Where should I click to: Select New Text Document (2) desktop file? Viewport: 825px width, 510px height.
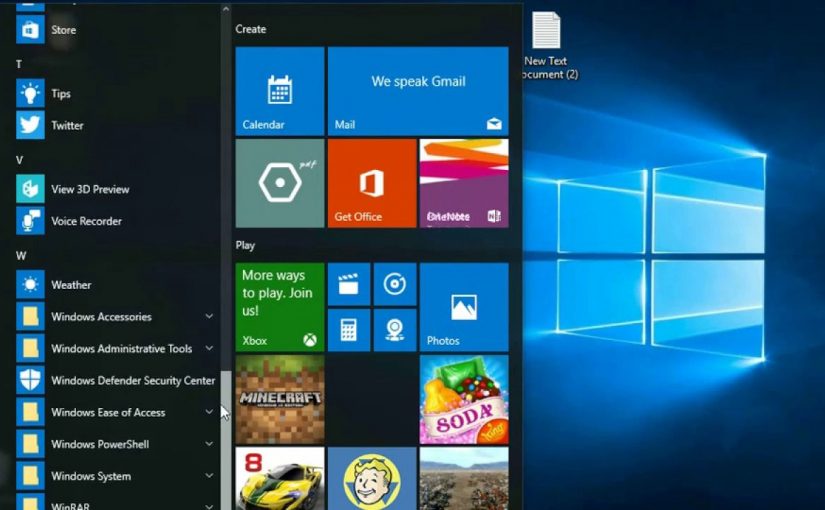click(546, 46)
